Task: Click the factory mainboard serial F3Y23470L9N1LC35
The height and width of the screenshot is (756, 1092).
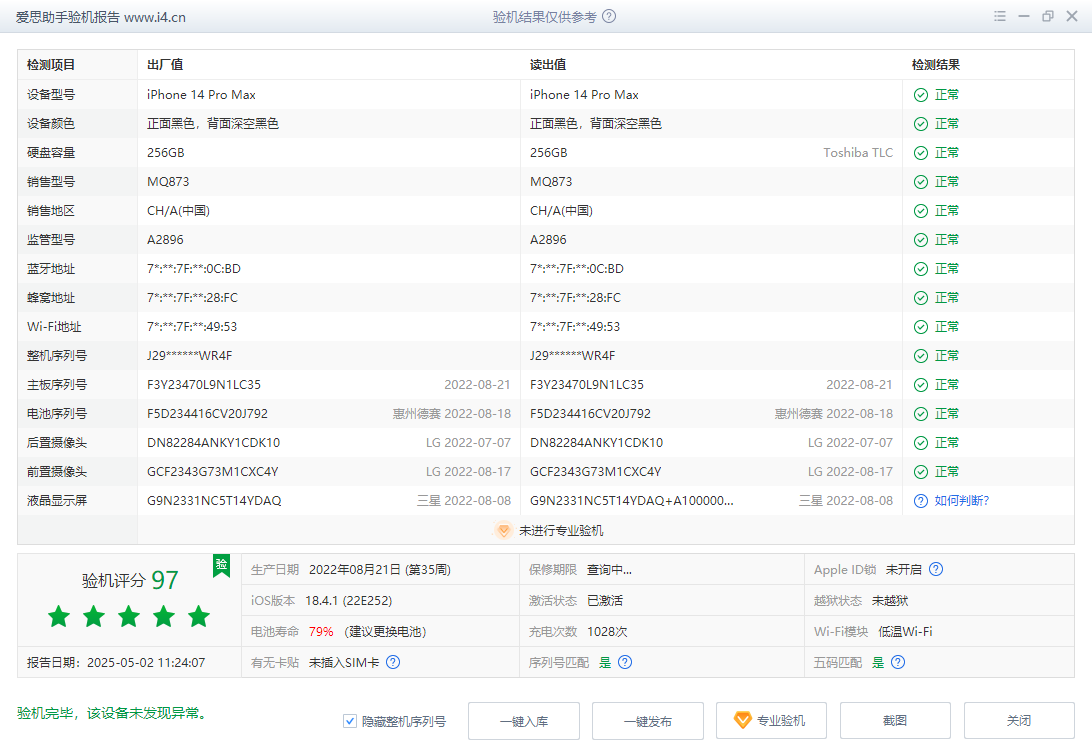Action: [204, 384]
